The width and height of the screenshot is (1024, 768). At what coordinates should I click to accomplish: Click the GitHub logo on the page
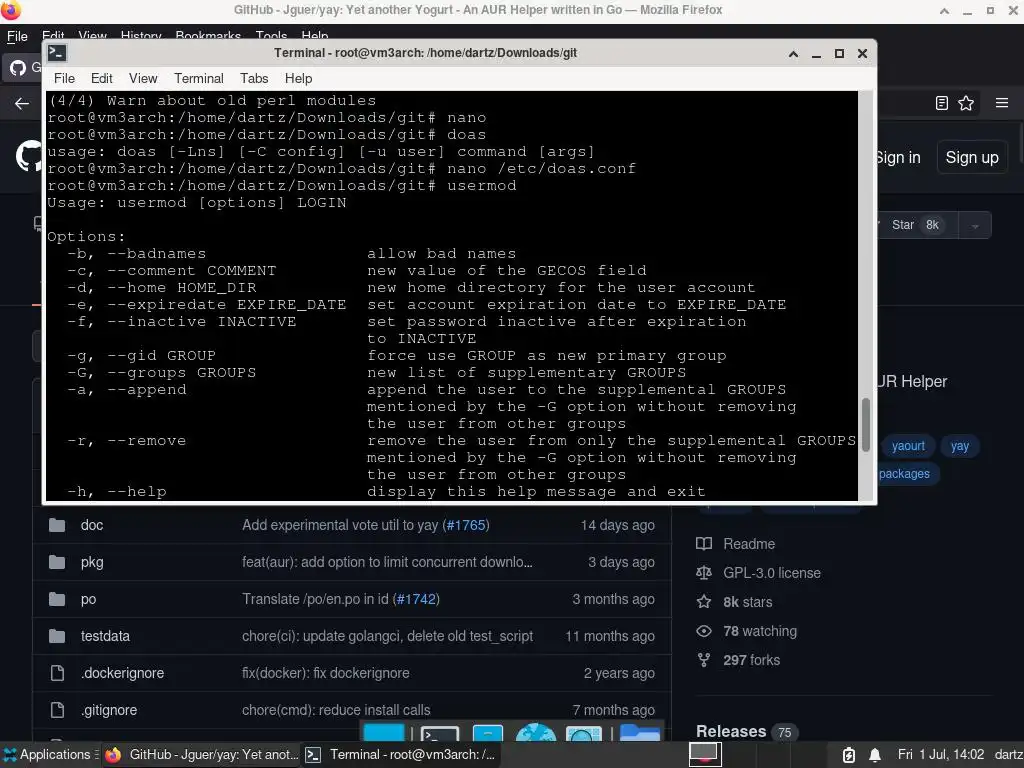(29, 157)
